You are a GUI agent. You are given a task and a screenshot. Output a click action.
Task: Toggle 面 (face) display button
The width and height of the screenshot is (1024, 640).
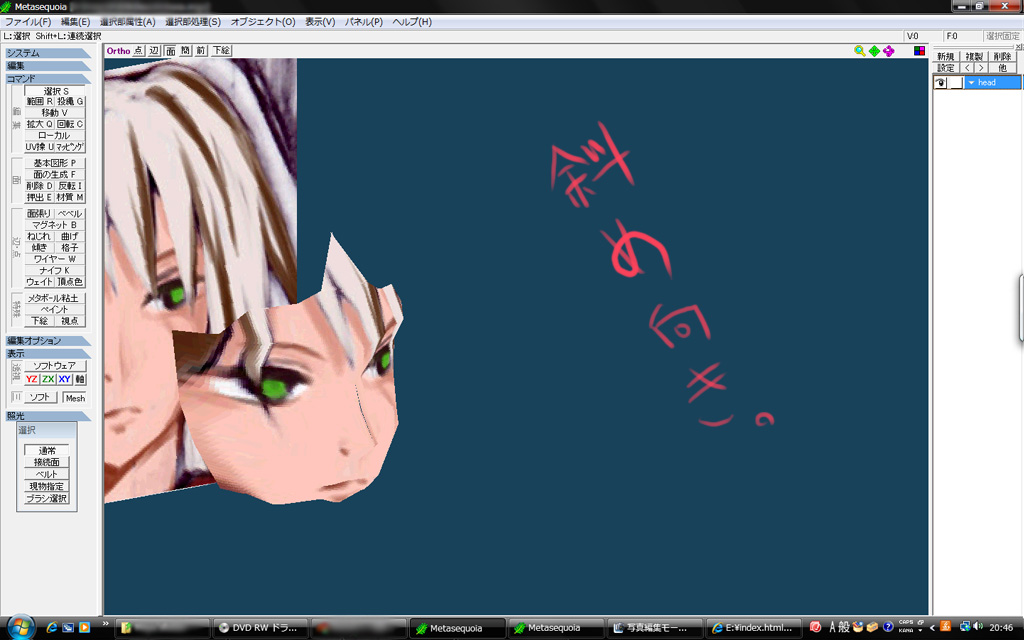[x=170, y=51]
